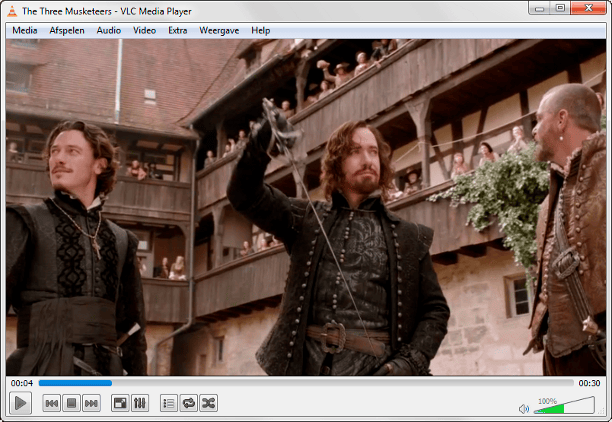Skip to the previous media track
The width and height of the screenshot is (612, 422).
(52, 403)
